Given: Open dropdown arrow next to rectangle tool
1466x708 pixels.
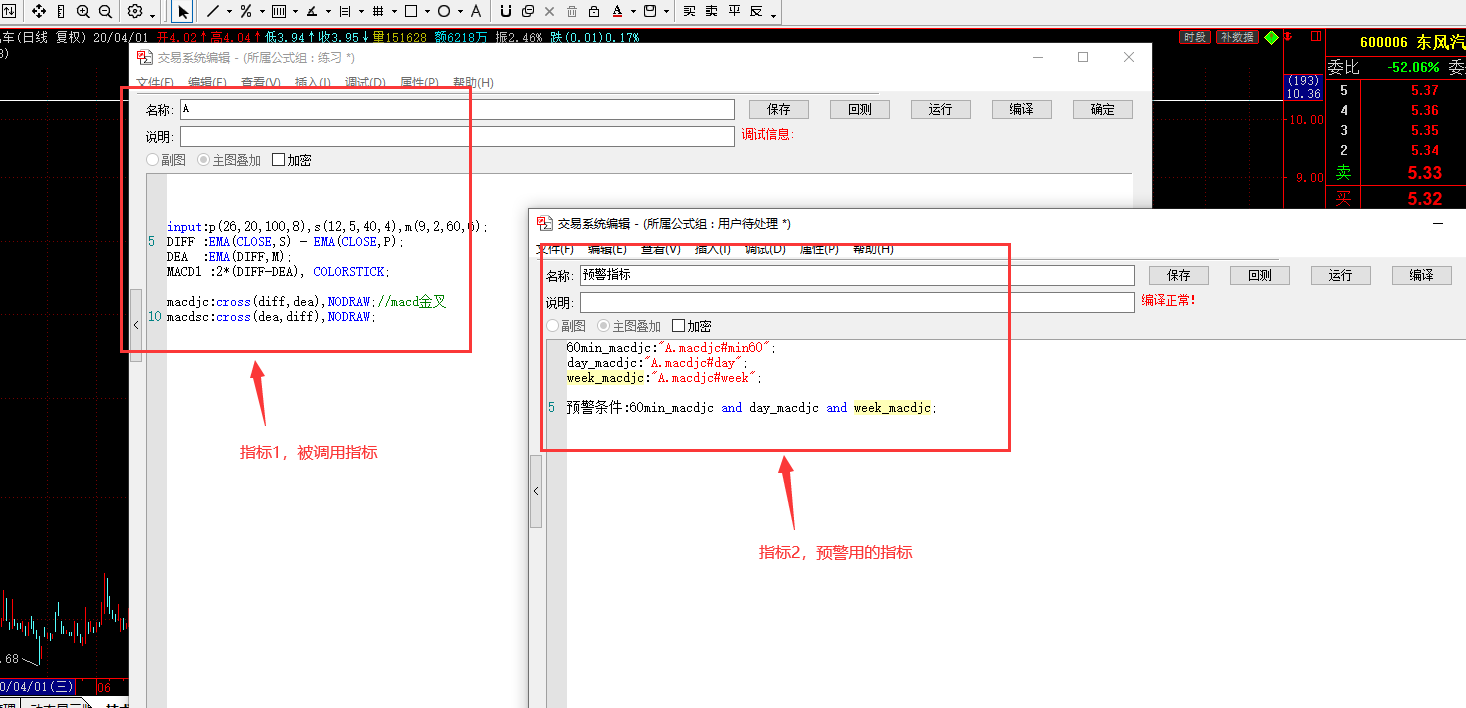Looking at the screenshot, I should (x=427, y=13).
